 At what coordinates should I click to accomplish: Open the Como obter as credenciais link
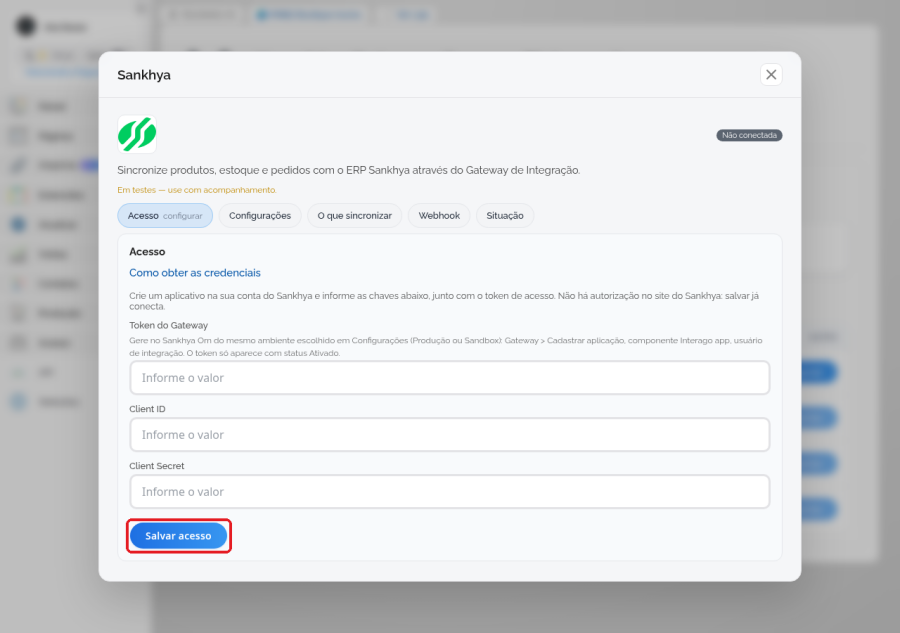195,273
